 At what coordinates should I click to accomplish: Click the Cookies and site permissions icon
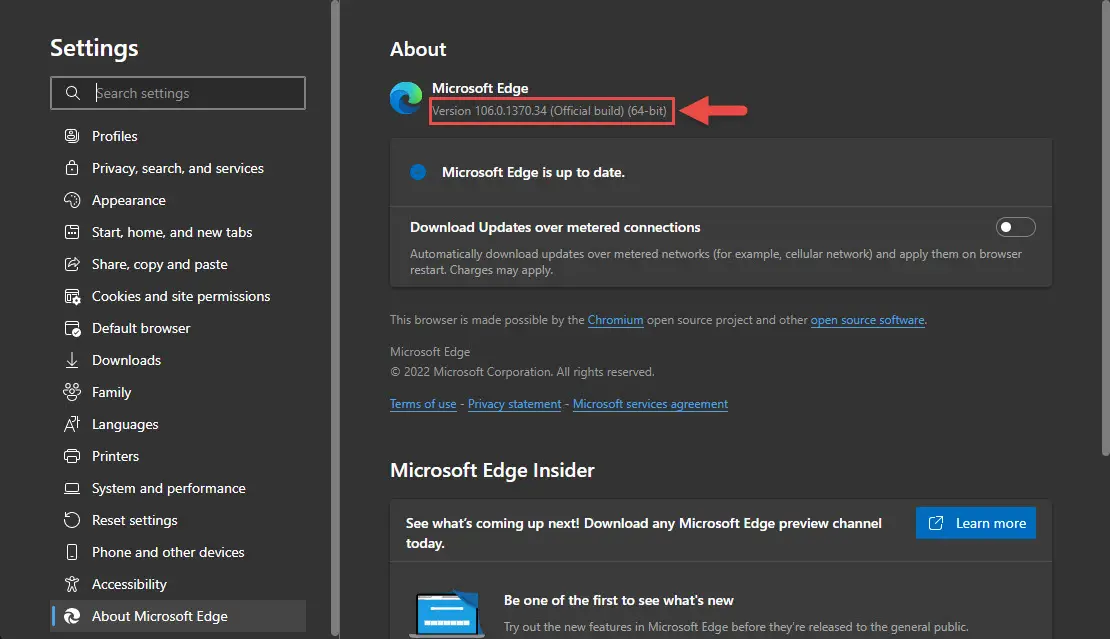(72, 297)
